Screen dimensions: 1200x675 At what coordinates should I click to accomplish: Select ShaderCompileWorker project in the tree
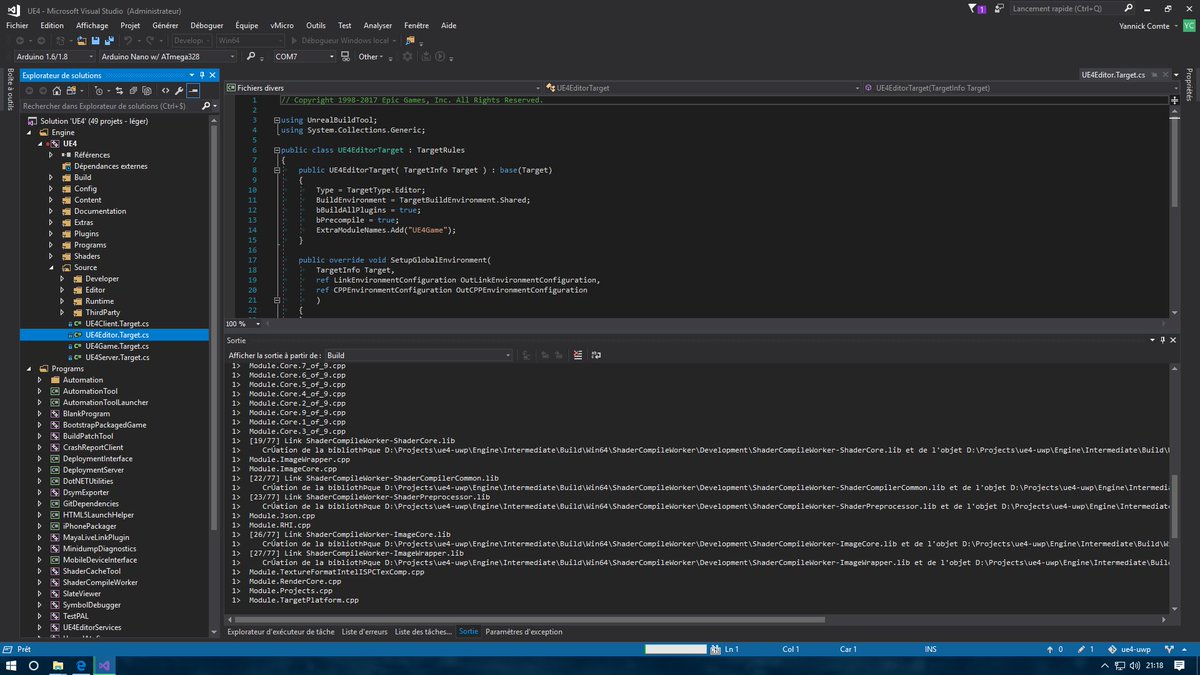tap(100, 582)
